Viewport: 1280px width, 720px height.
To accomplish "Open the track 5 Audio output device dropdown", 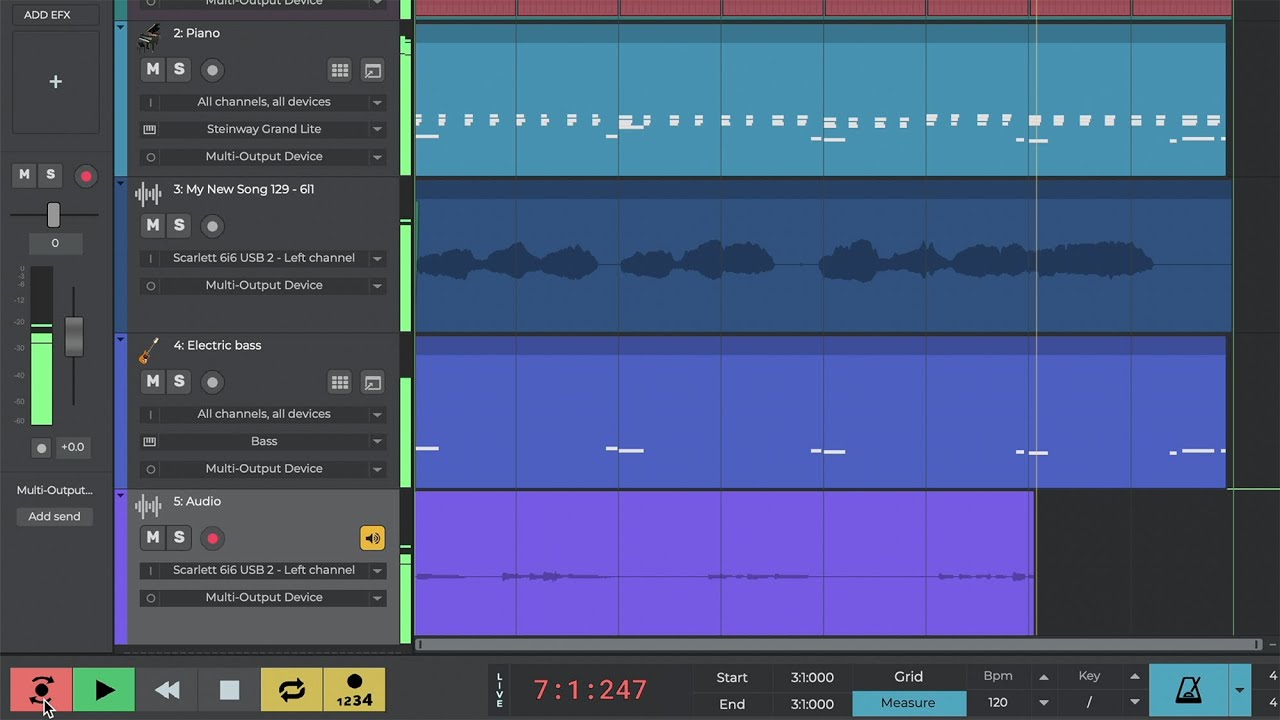I will click(x=263, y=597).
